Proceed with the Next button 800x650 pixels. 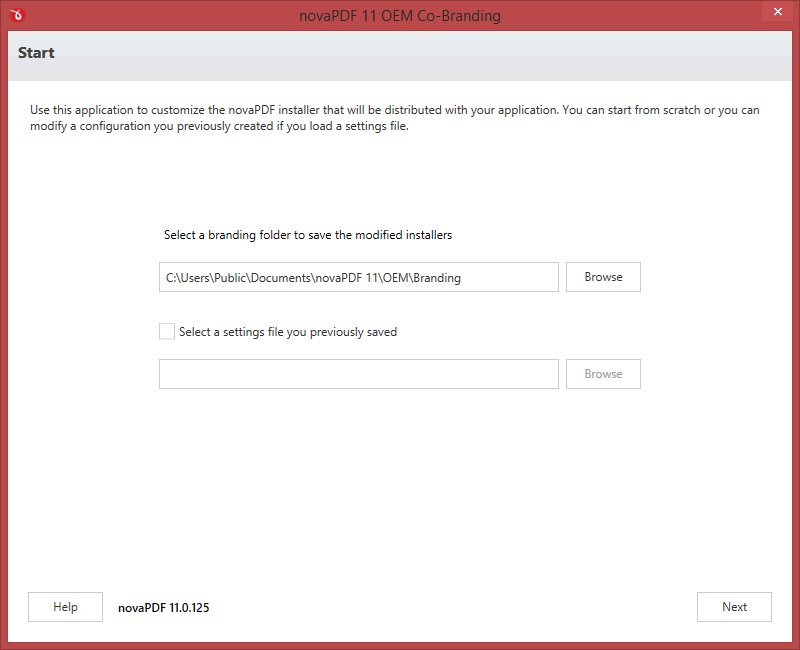point(734,607)
